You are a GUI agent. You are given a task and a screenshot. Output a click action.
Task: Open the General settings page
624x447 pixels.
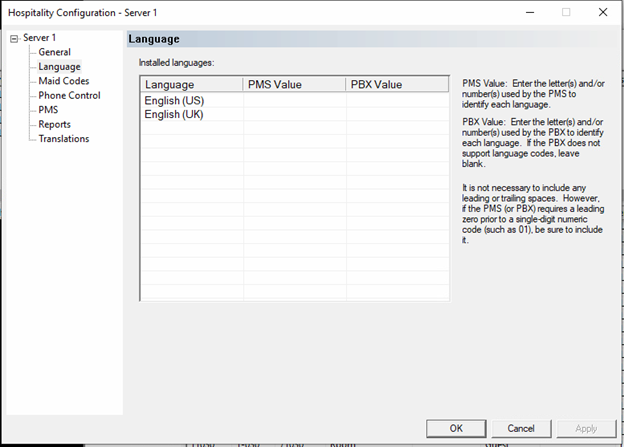pos(54,52)
